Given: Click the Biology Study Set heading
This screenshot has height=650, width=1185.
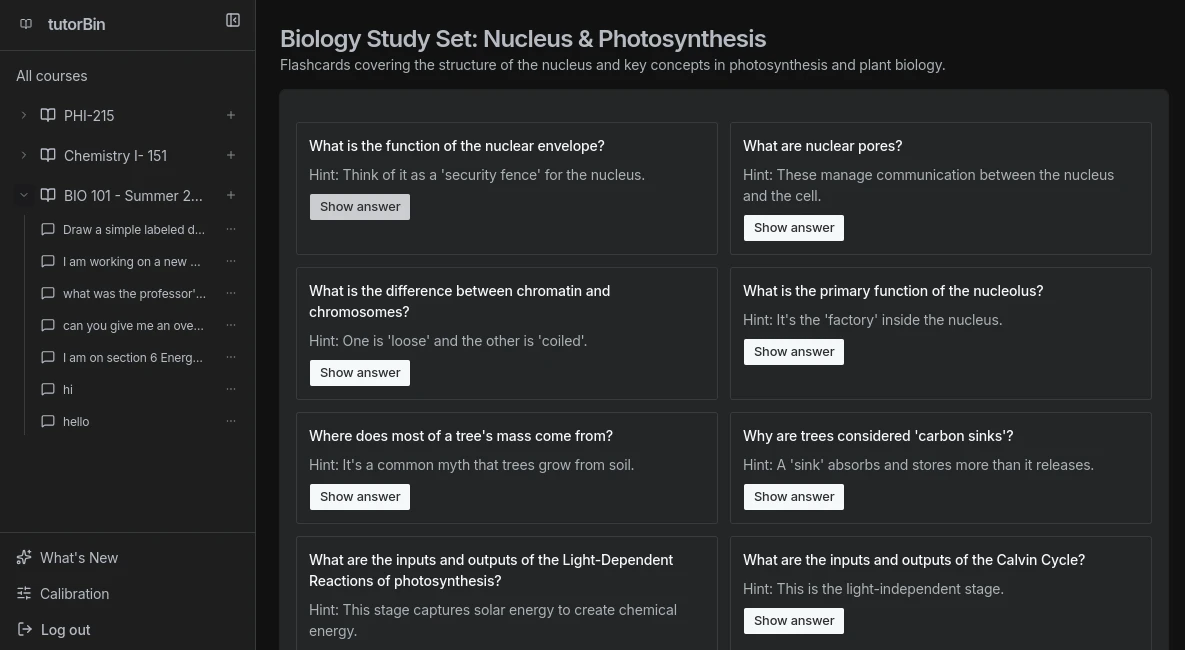Looking at the screenshot, I should click(523, 39).
